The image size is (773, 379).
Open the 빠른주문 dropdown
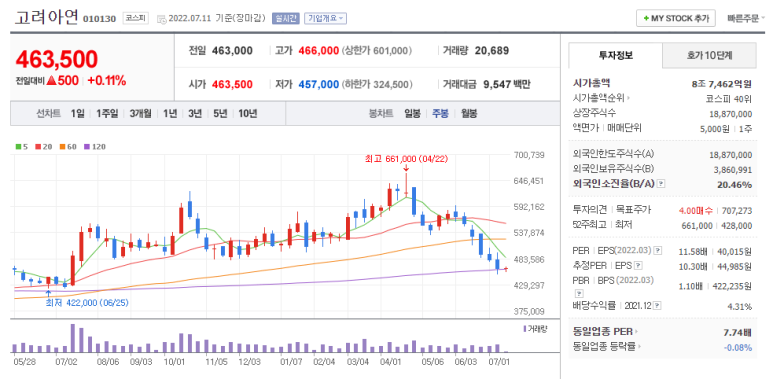746,19
